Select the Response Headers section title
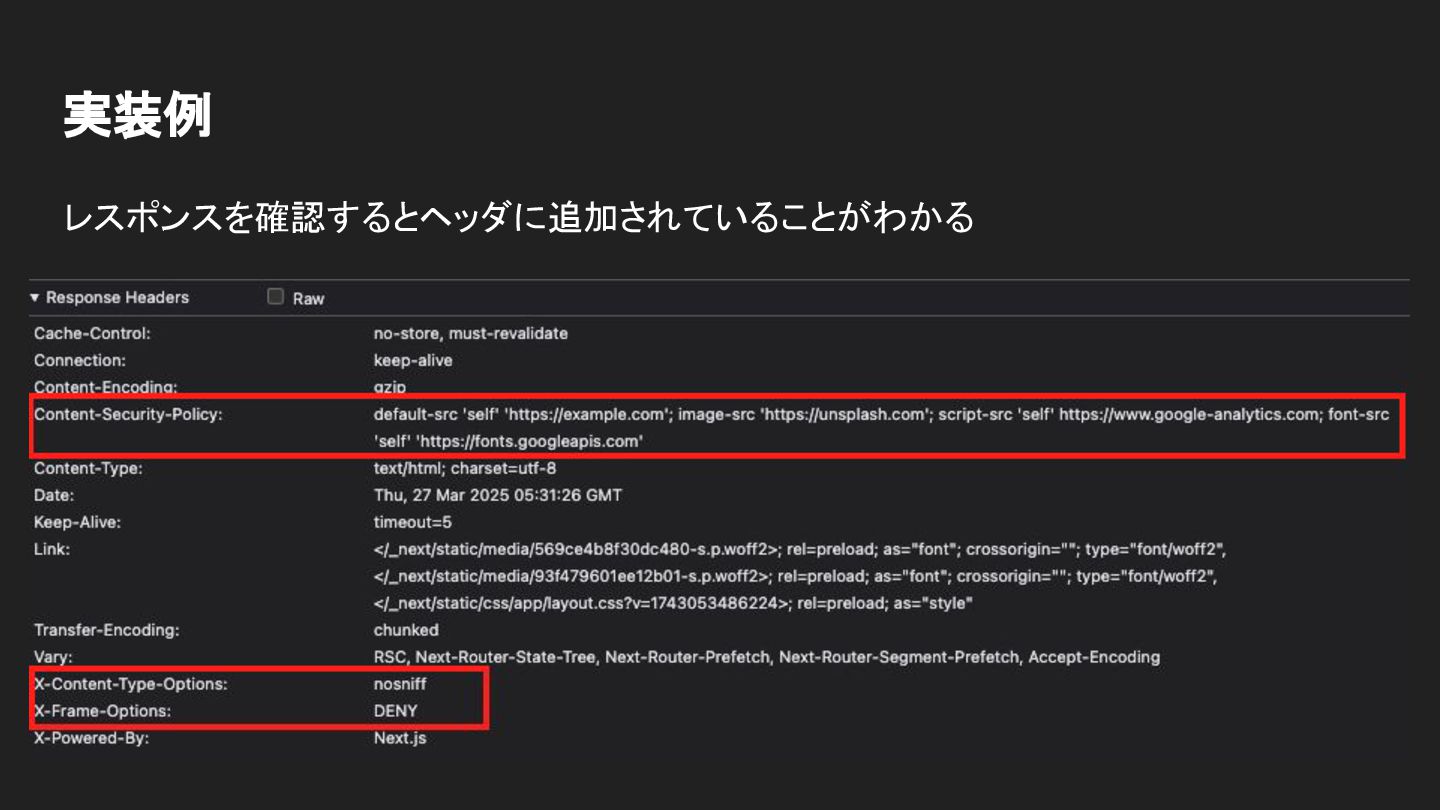 [117, 298]
